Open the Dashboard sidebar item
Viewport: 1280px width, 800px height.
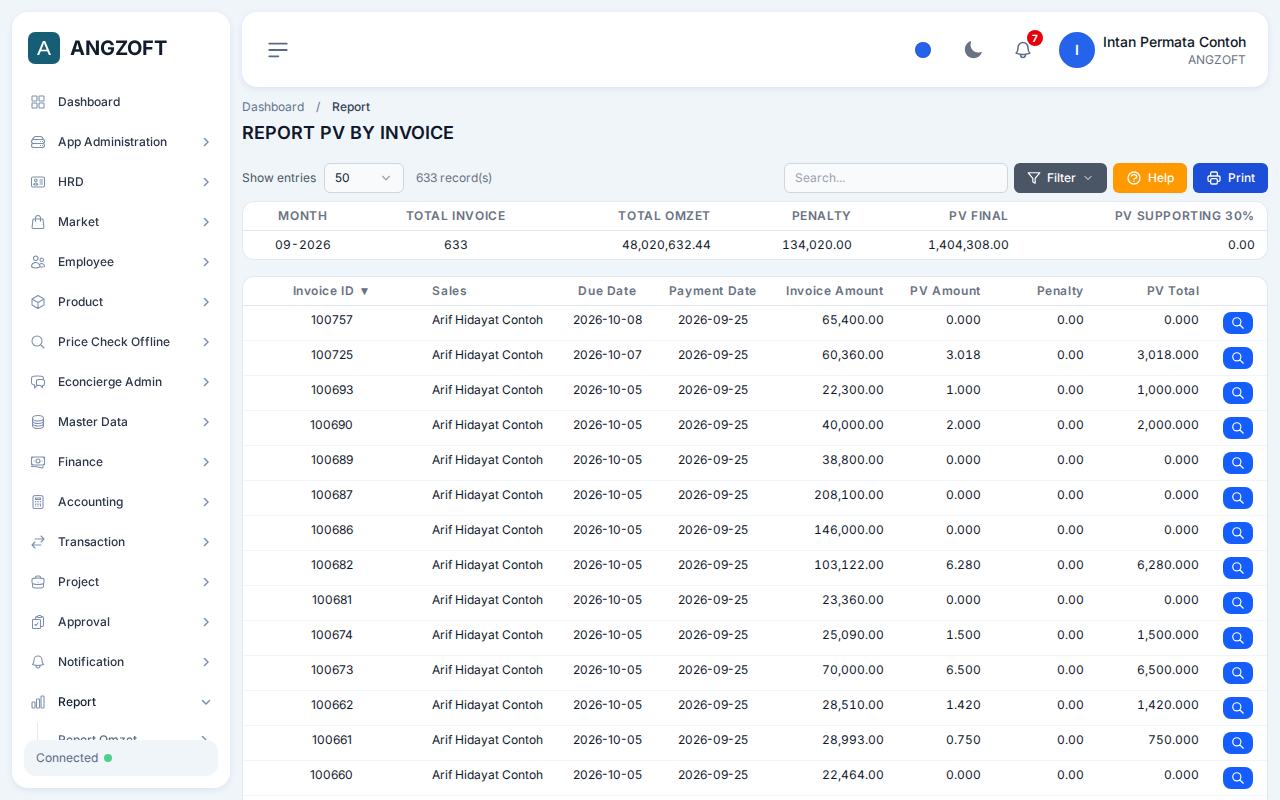(121, 102)
